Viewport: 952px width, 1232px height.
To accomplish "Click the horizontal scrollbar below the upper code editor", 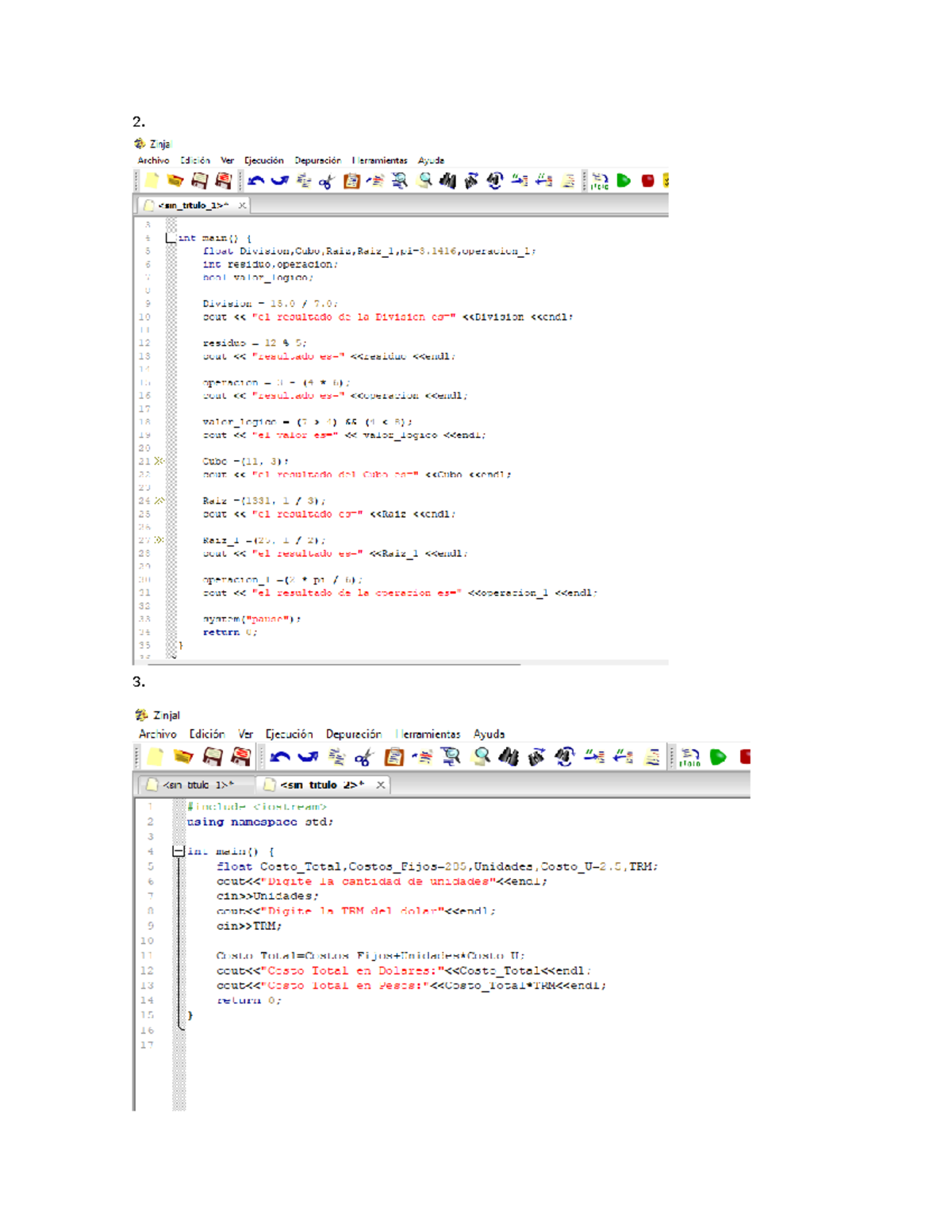I will (333, 663).
